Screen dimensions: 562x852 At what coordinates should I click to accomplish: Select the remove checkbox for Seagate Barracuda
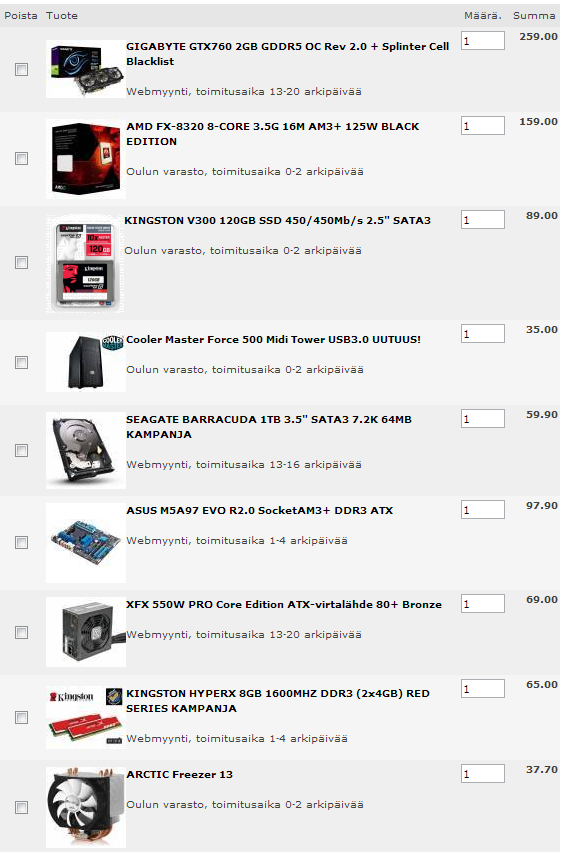tap(21, 450)
